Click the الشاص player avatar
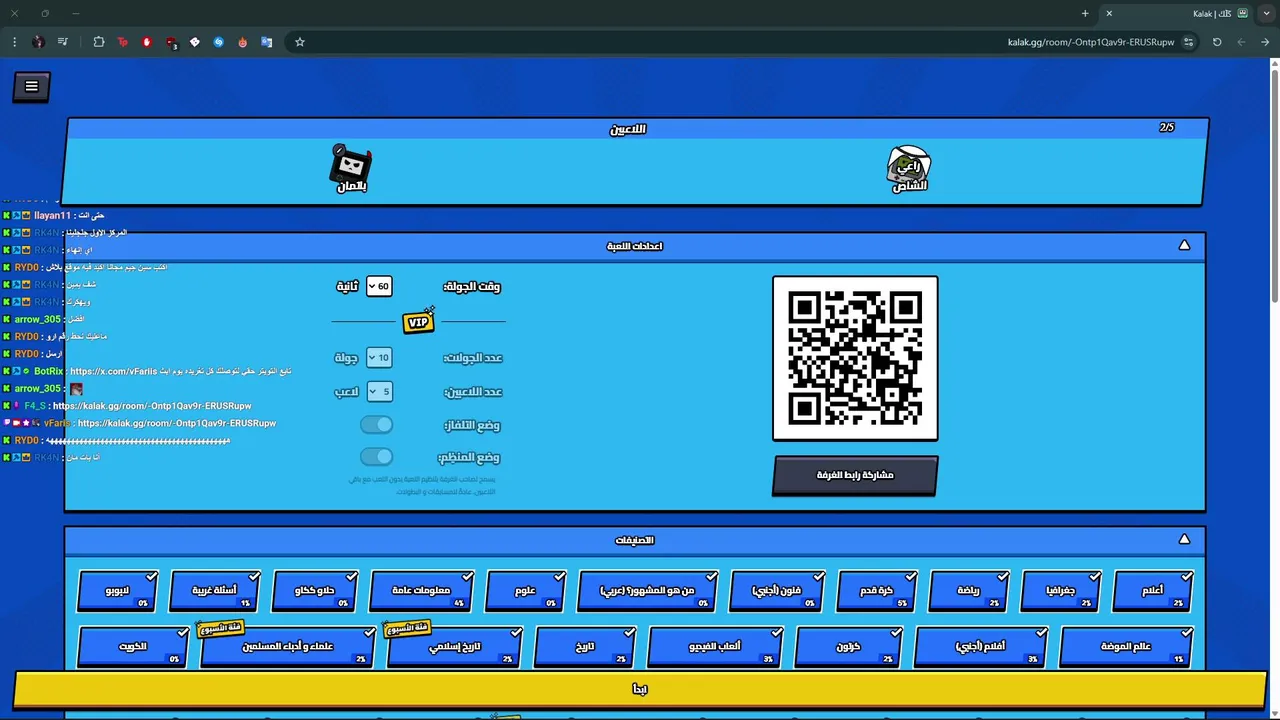The image size is (1280, 720). (x=909, y=169)
